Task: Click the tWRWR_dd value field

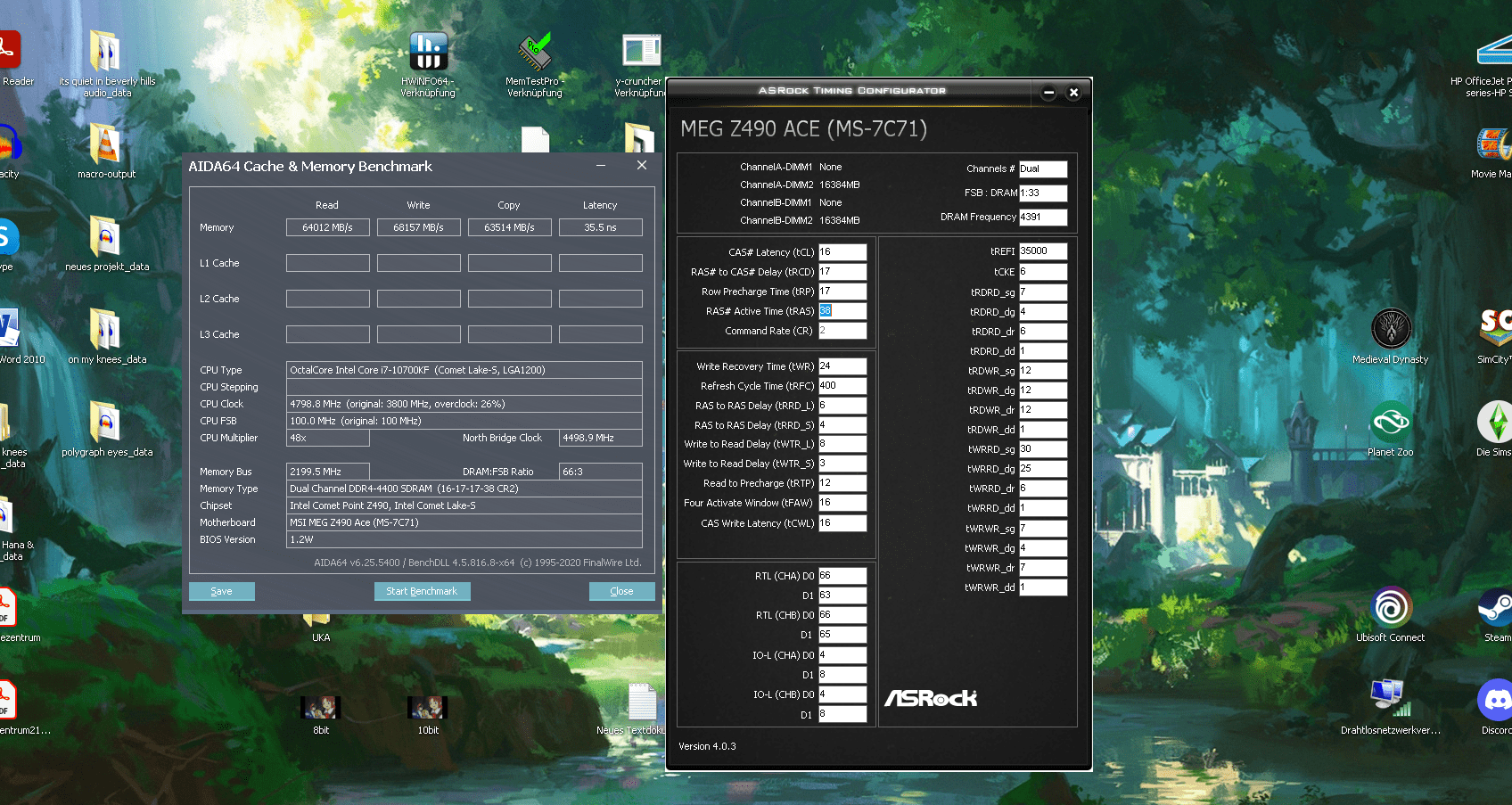Action: (1043, 587)
